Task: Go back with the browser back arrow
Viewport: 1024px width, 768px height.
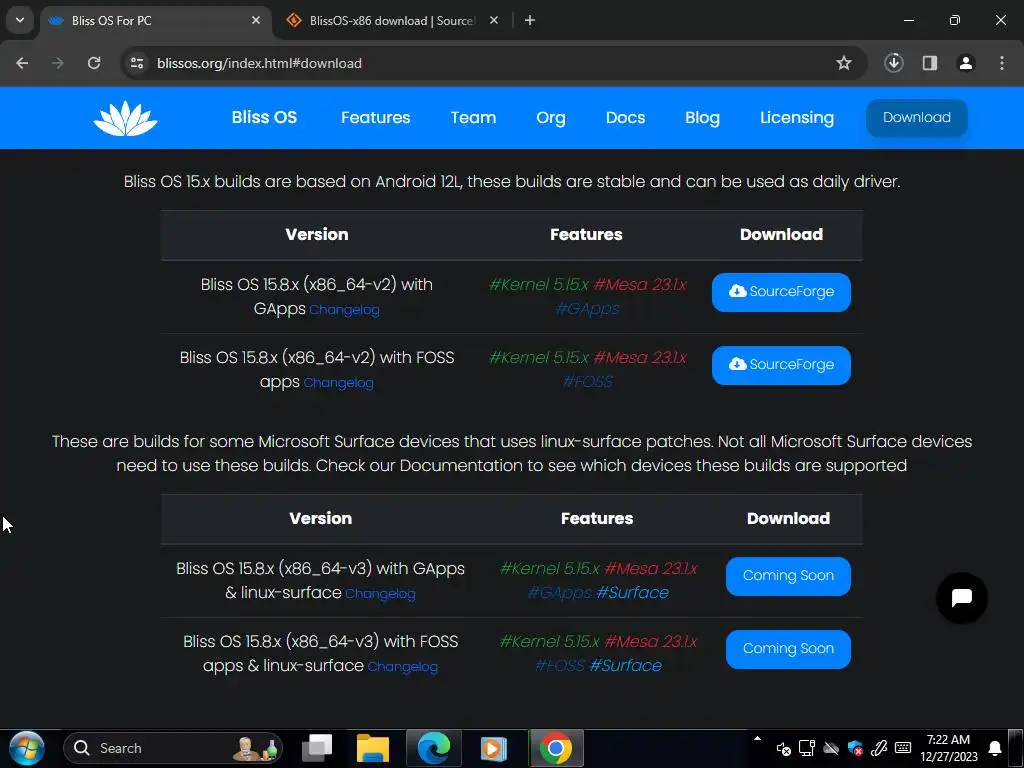Action: [22, 63]
